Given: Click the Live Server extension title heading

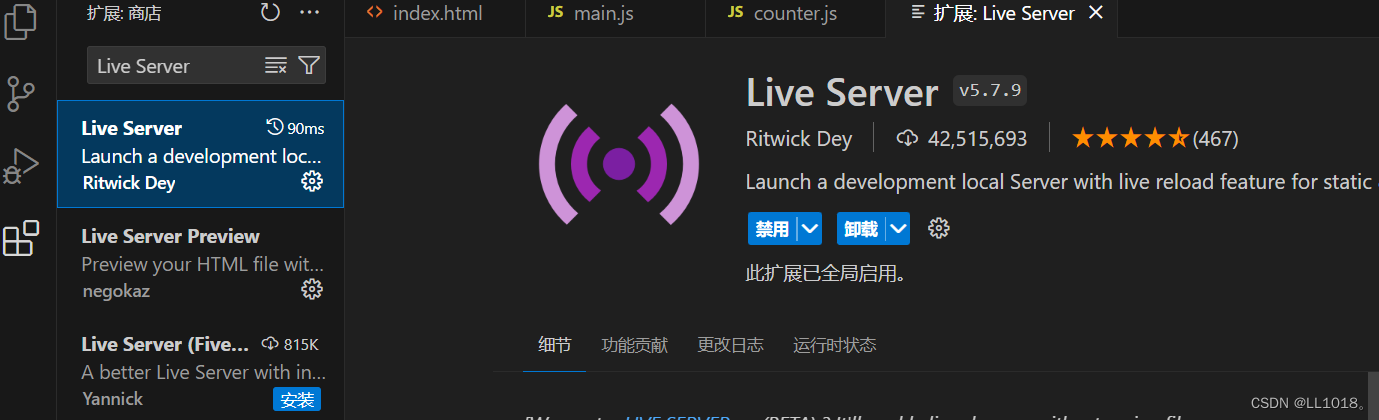Looking at the screenshot, I should [842, 93].
